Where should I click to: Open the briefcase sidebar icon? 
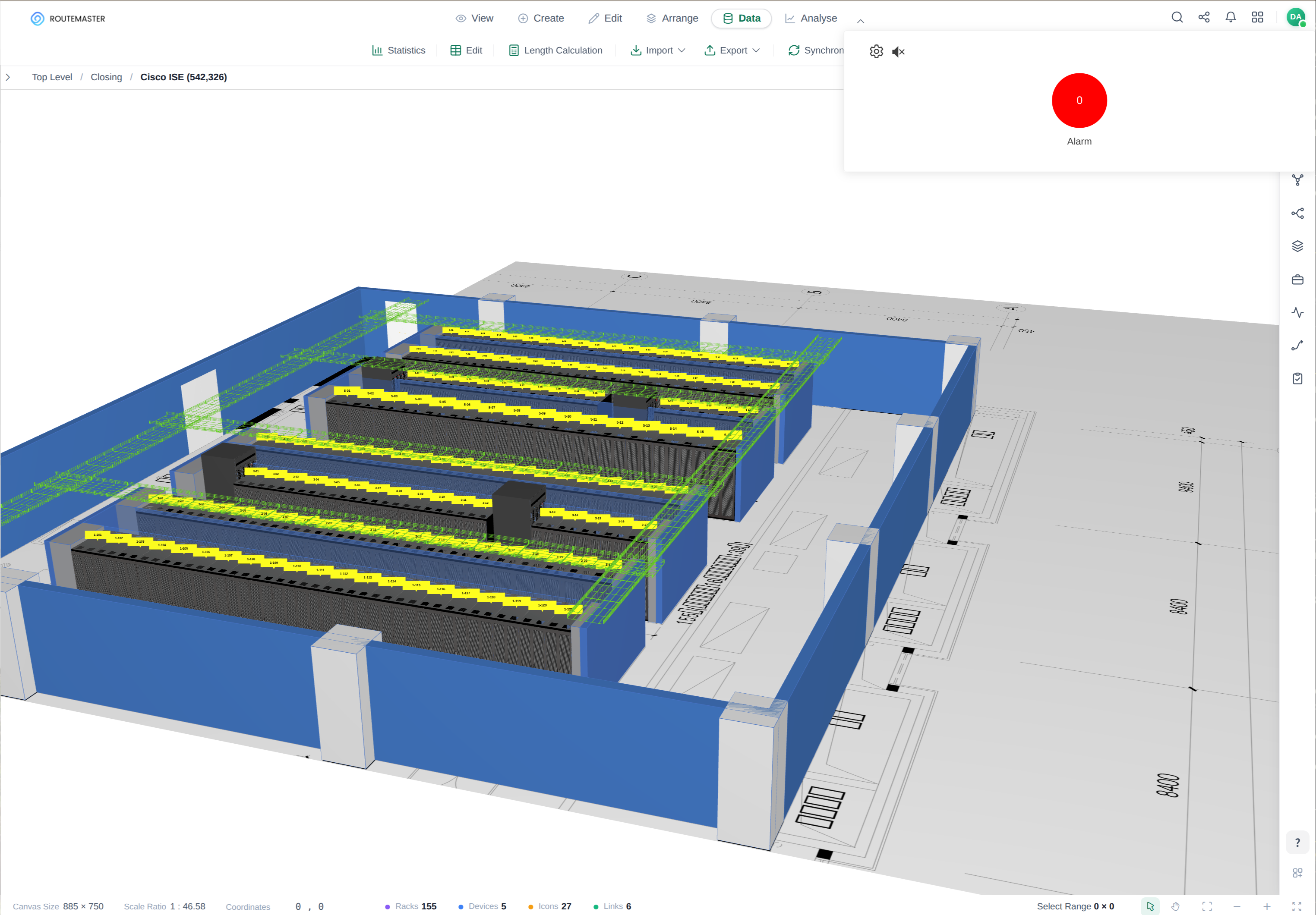click(x=1298, y=280)
